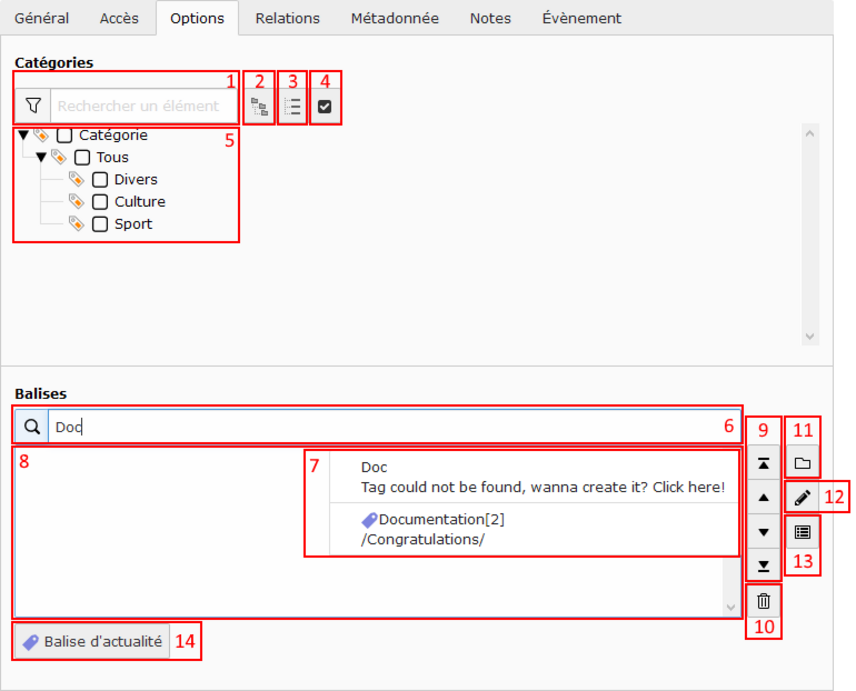The width and height of the screenshot is (856, 691).
Task: Focus the Rechercher un élément filter field
Action: pos(143,106)
